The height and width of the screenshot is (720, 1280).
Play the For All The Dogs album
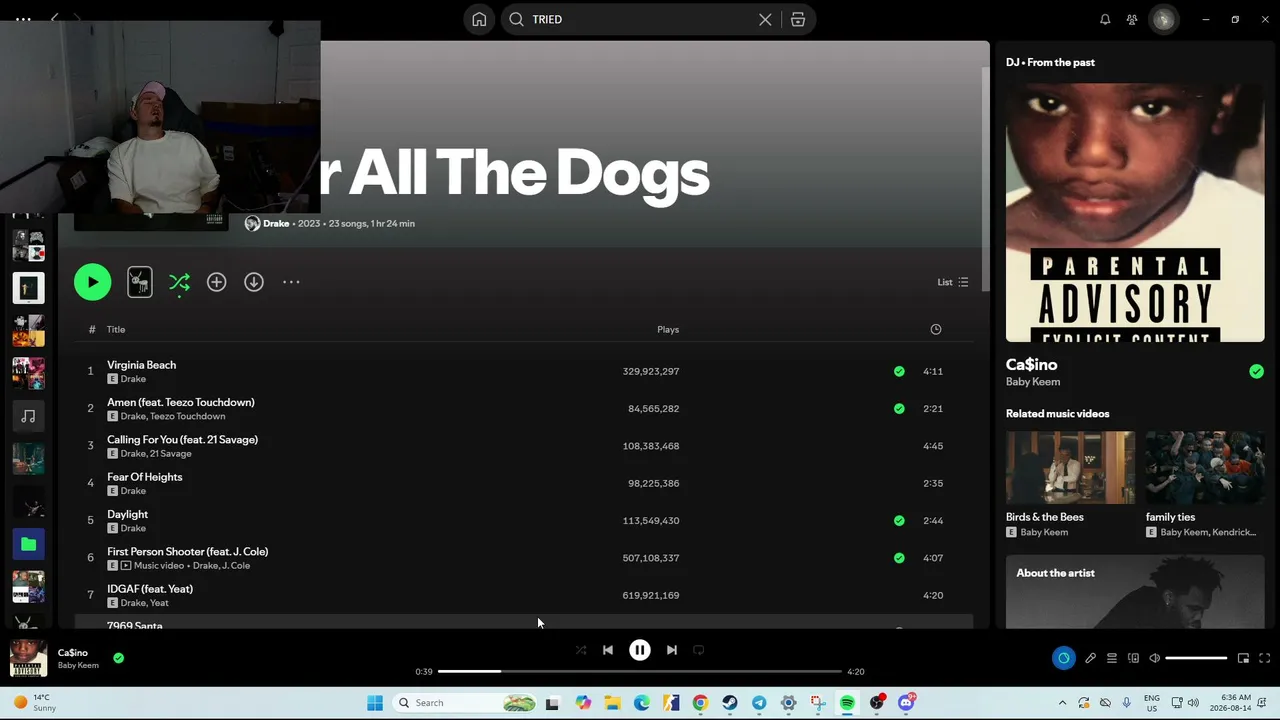pyautogui.click(x=92, y=282)
